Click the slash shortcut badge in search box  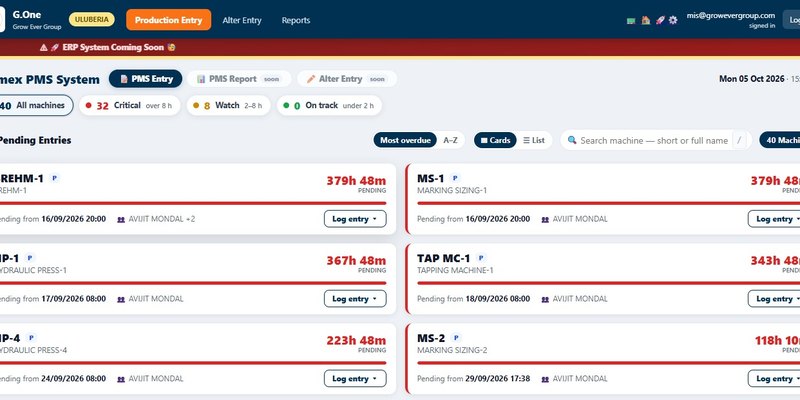pyautogui.click(x=739, y=140)
